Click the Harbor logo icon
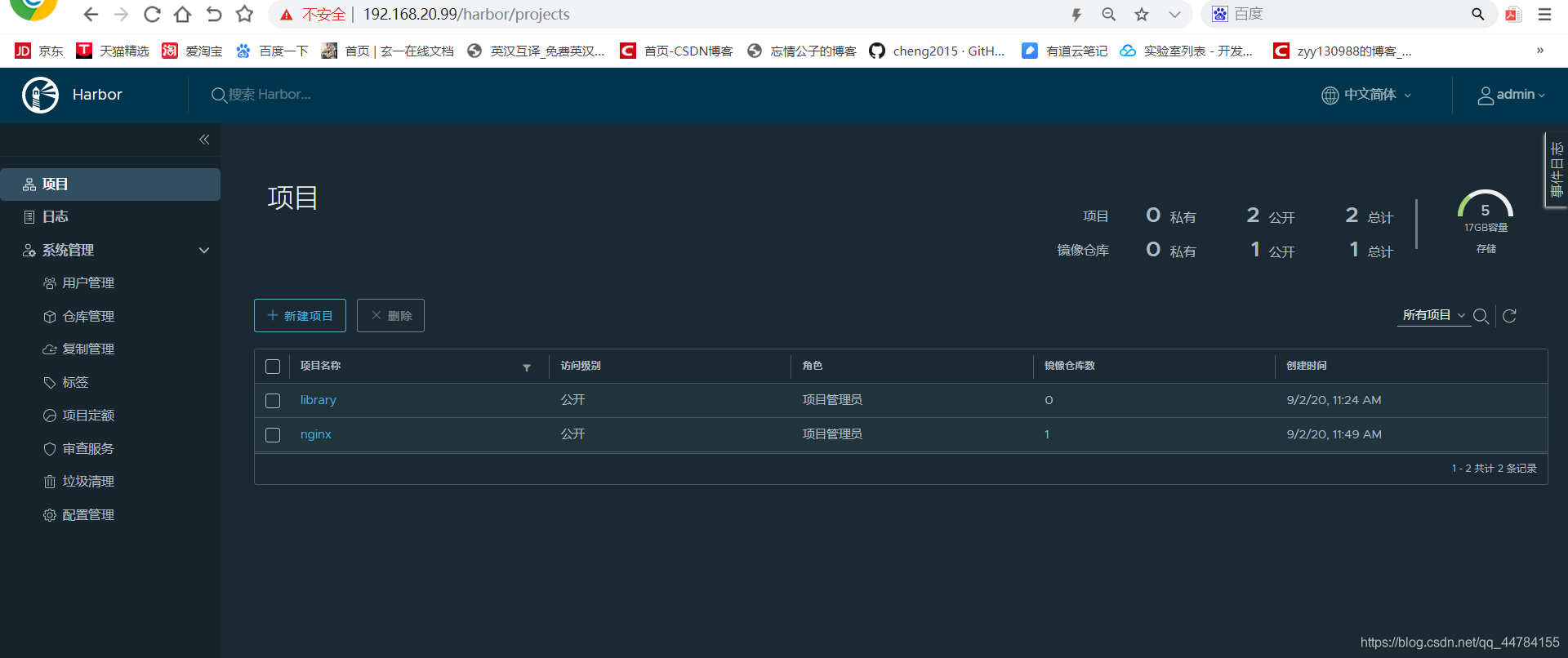This screenshot has width=1568, height=658. click(x=40, y=95)
